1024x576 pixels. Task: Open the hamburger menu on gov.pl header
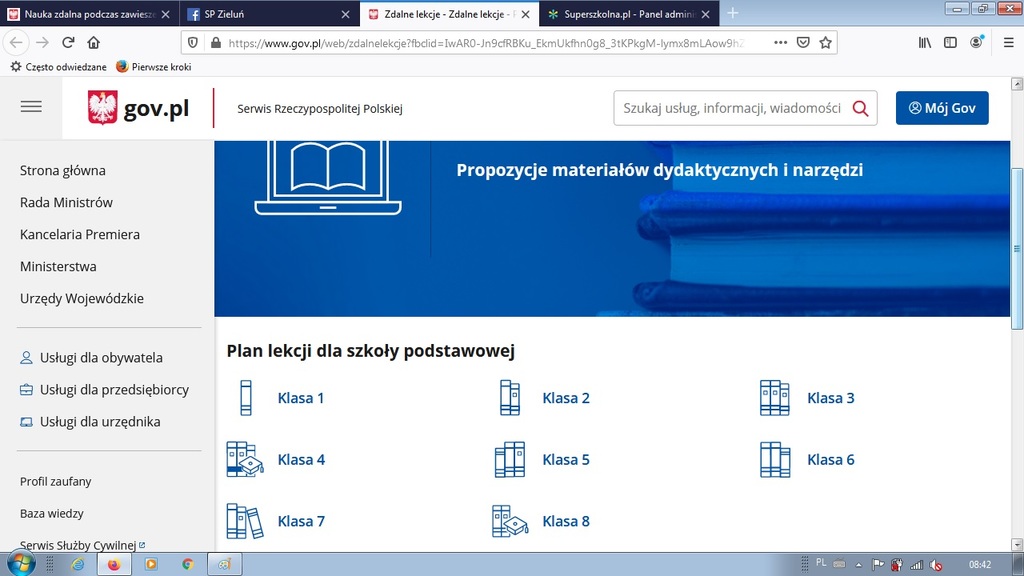pos(31,107)
